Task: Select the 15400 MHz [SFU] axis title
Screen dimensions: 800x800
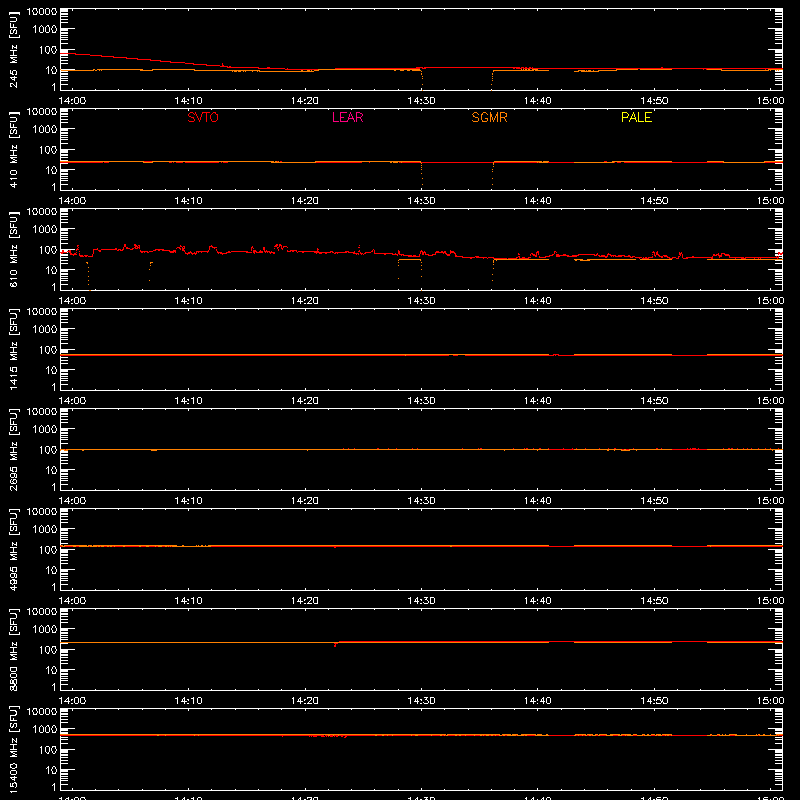Action: tap(14, 749)
